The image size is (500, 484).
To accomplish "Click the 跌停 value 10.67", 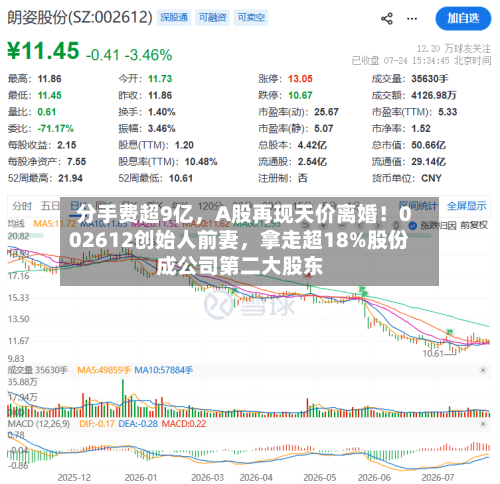I will coord(300,95).
